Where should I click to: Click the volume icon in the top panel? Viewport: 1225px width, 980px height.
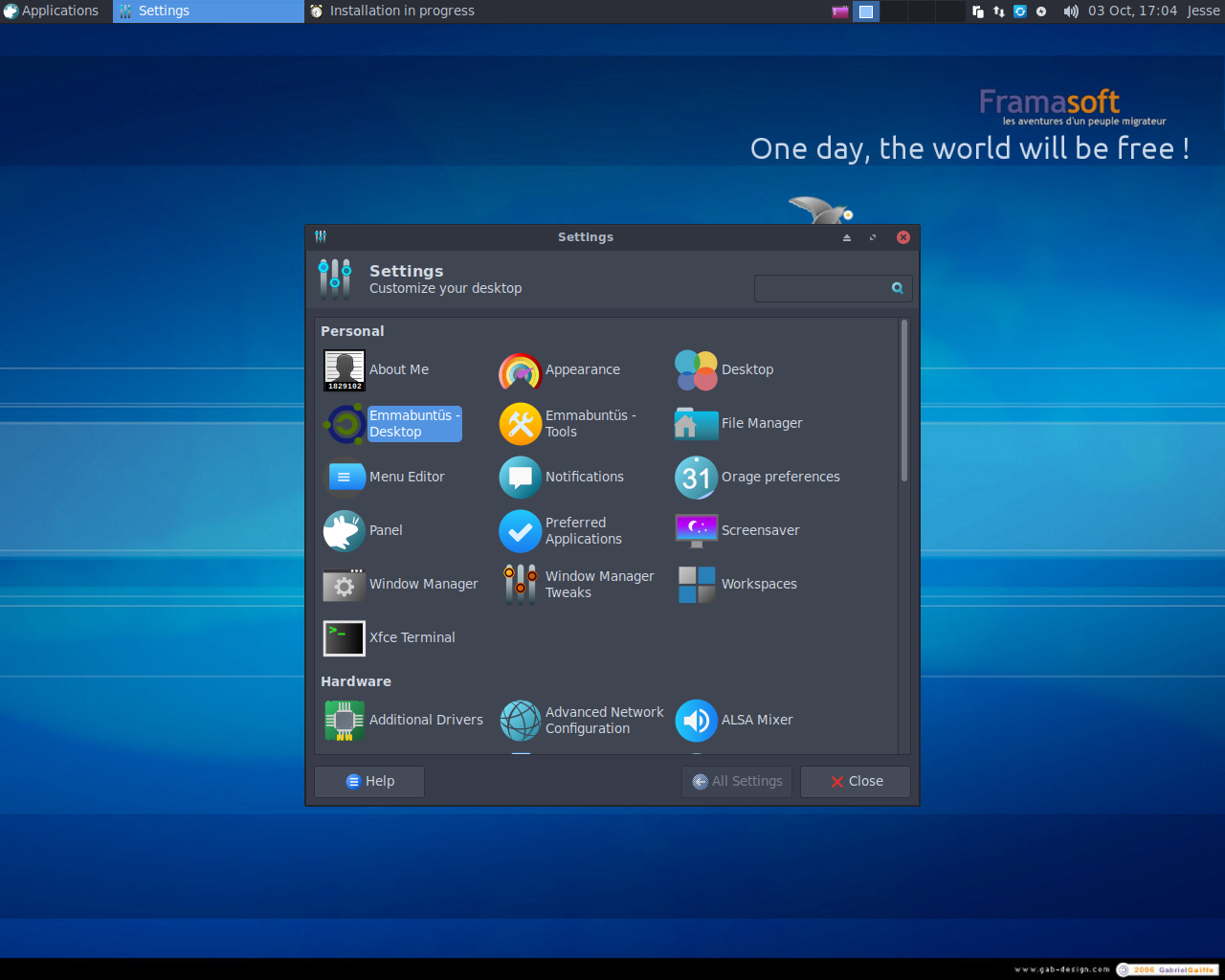point(1070,11)
